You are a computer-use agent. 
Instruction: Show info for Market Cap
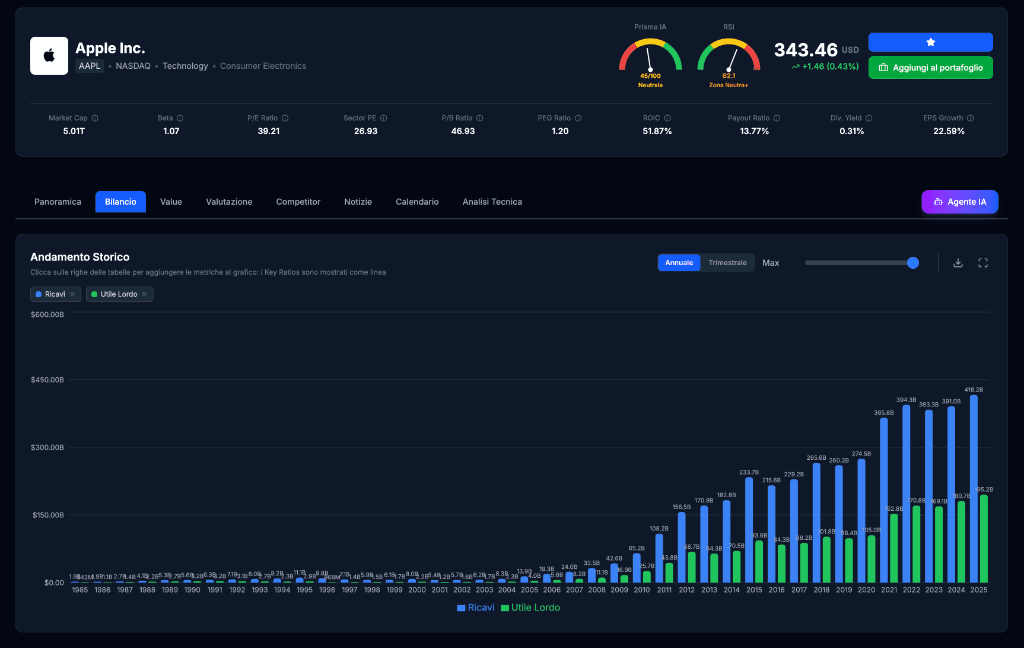click(x=95, y=118)
